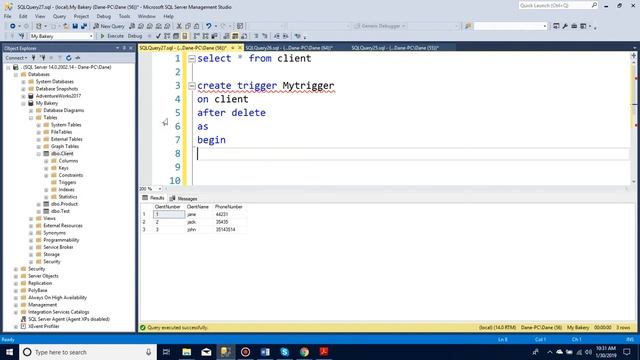Screen dimensions: 640x360
Task: Click the Results to Text icon
Action: 226,36
